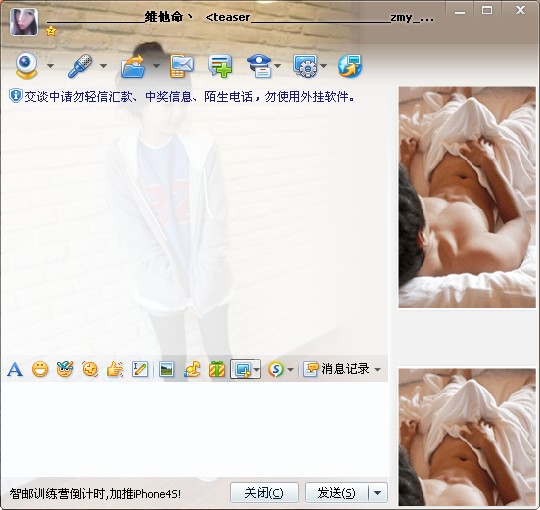This screenshot has width=540, height=510.
Task: Minimize the chat window
Action: [459, 12]
